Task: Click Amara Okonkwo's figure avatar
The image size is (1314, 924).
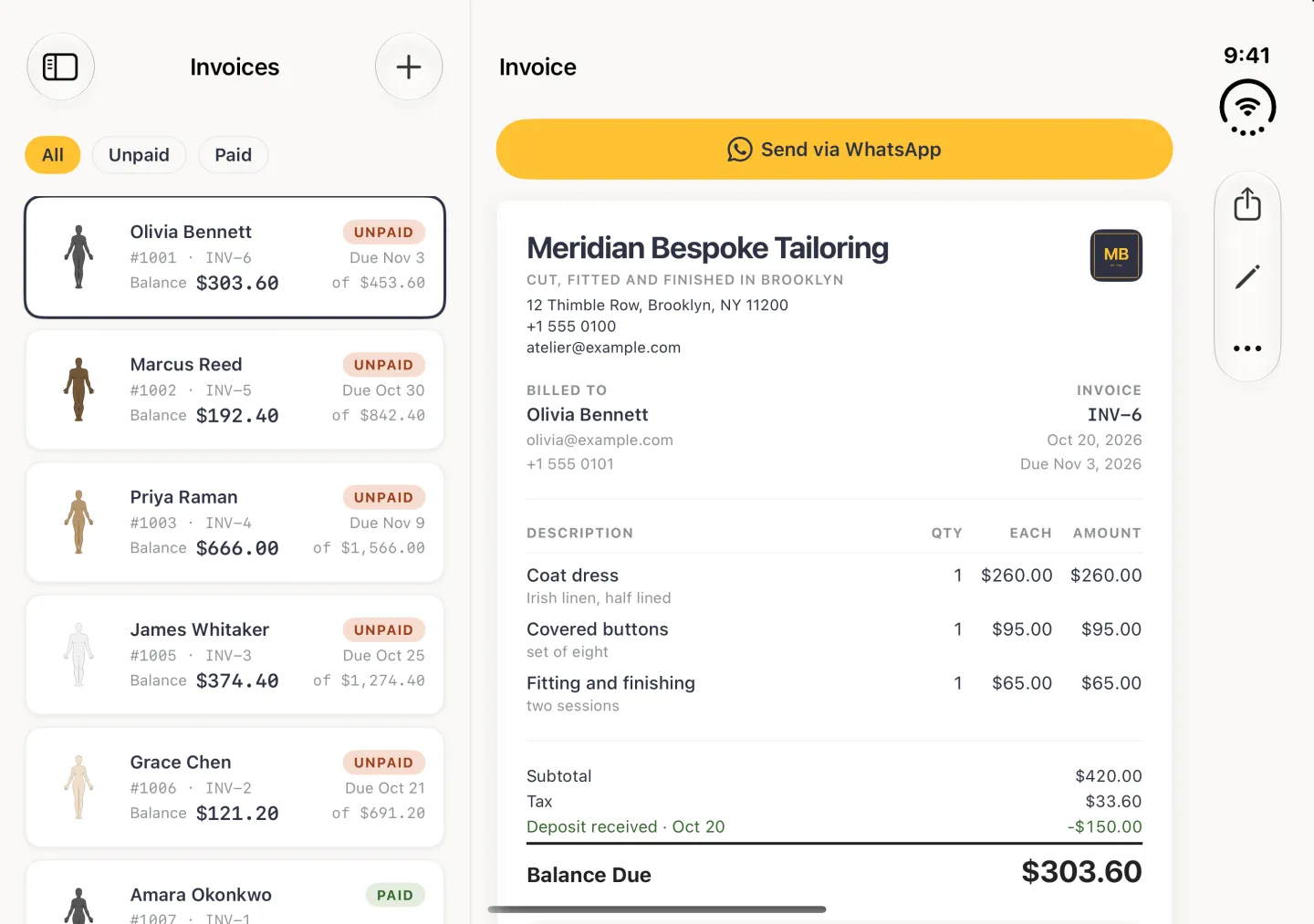Action: point(78,906)
